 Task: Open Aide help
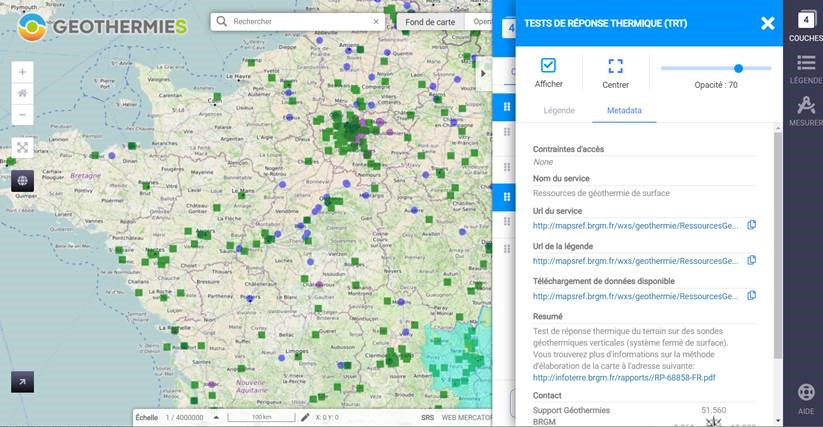(806, 399)
